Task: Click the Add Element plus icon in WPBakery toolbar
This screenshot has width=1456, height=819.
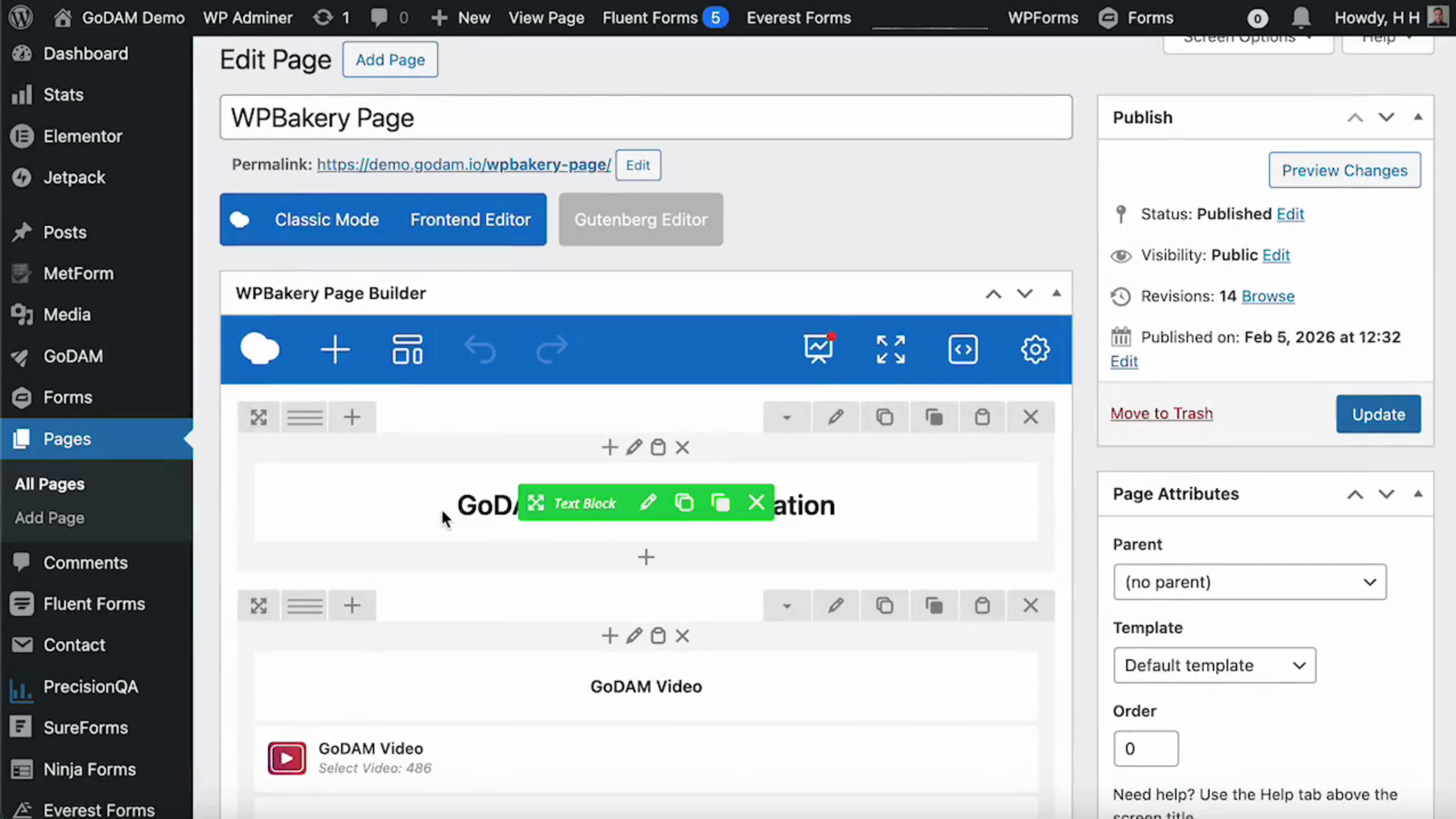Action: (x=335, y=349)
